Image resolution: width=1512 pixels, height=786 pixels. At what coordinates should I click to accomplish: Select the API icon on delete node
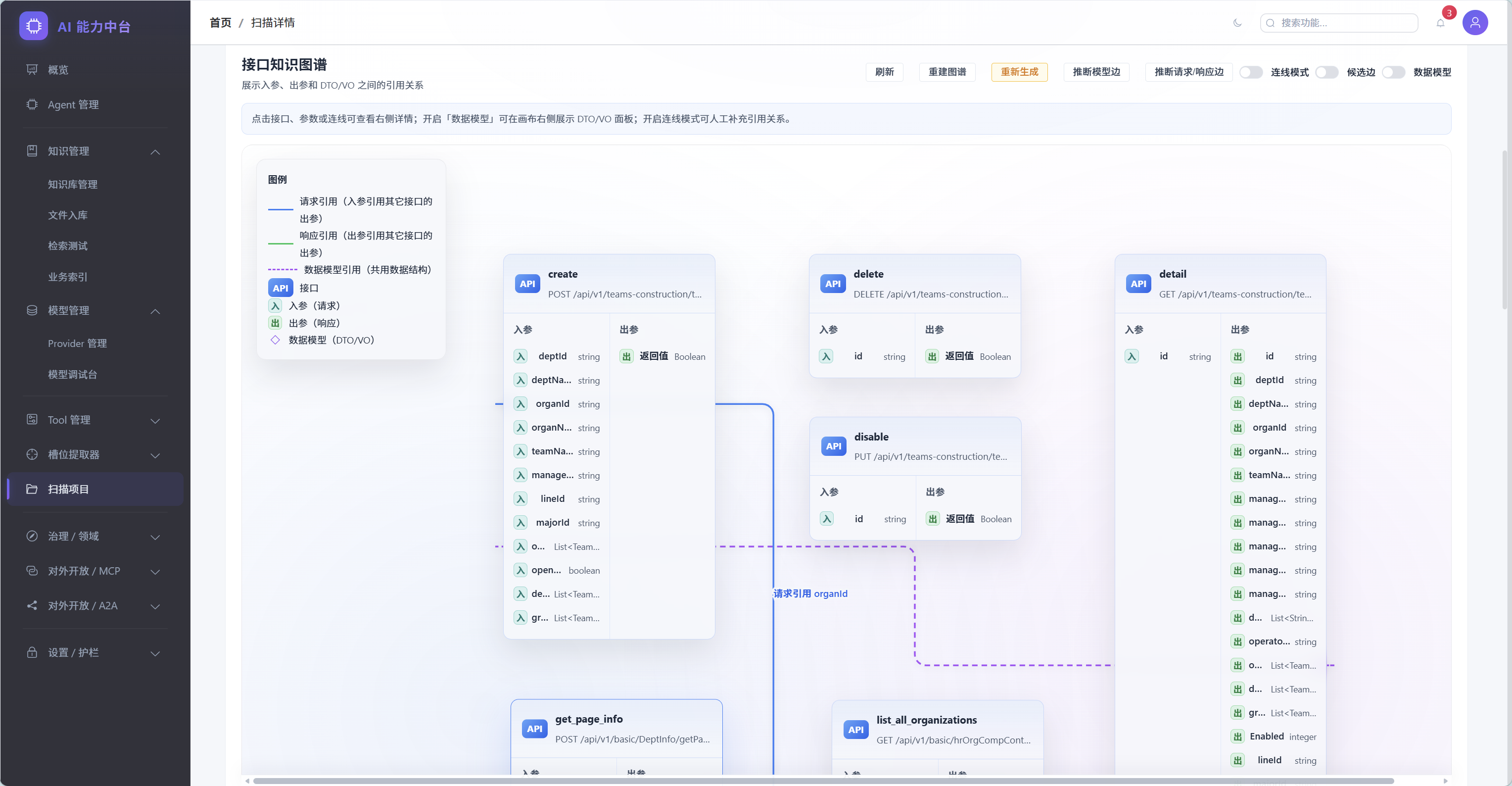pyautogui.click(x=833, y=284)
